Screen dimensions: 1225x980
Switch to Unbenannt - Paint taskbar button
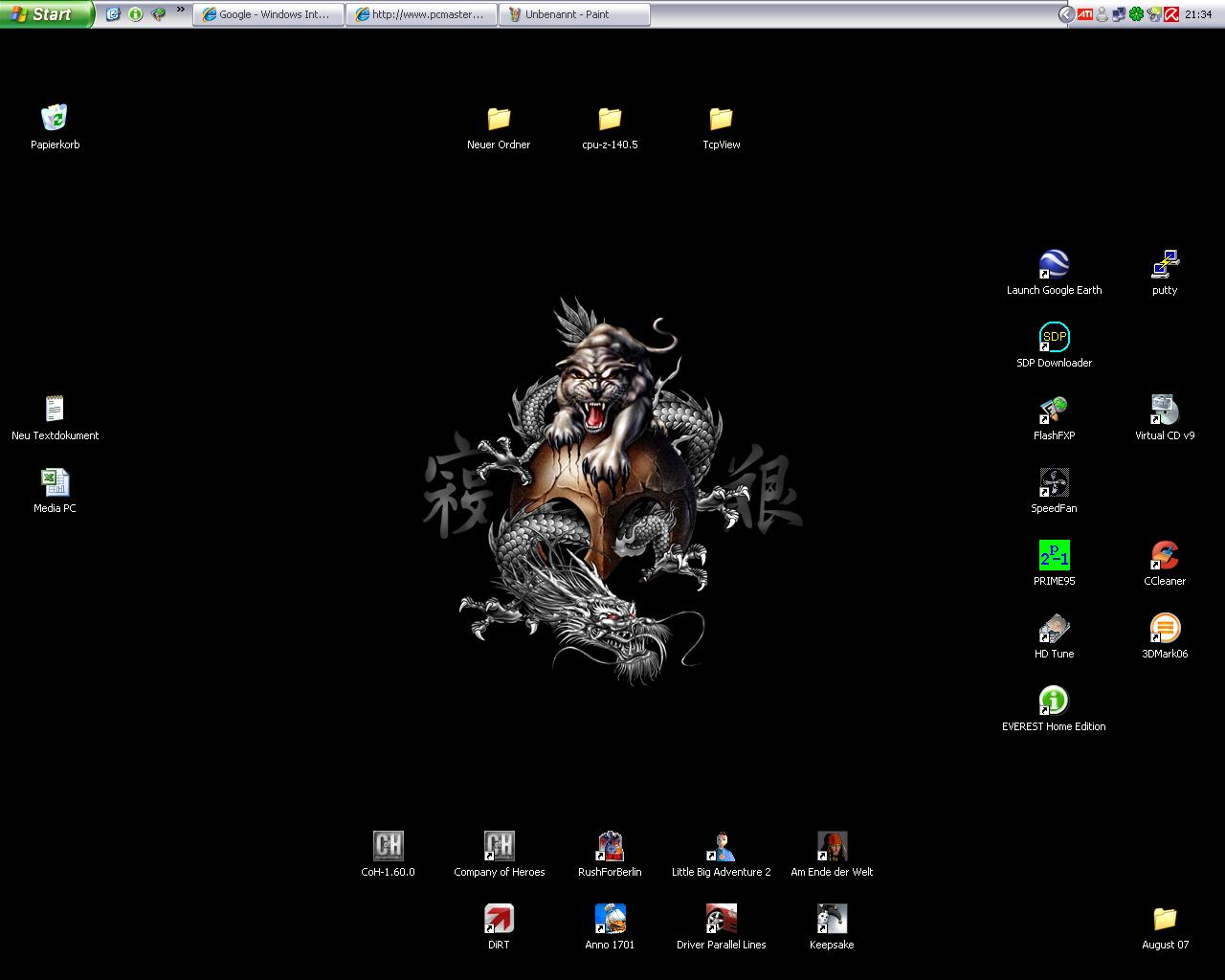(574, 14)
